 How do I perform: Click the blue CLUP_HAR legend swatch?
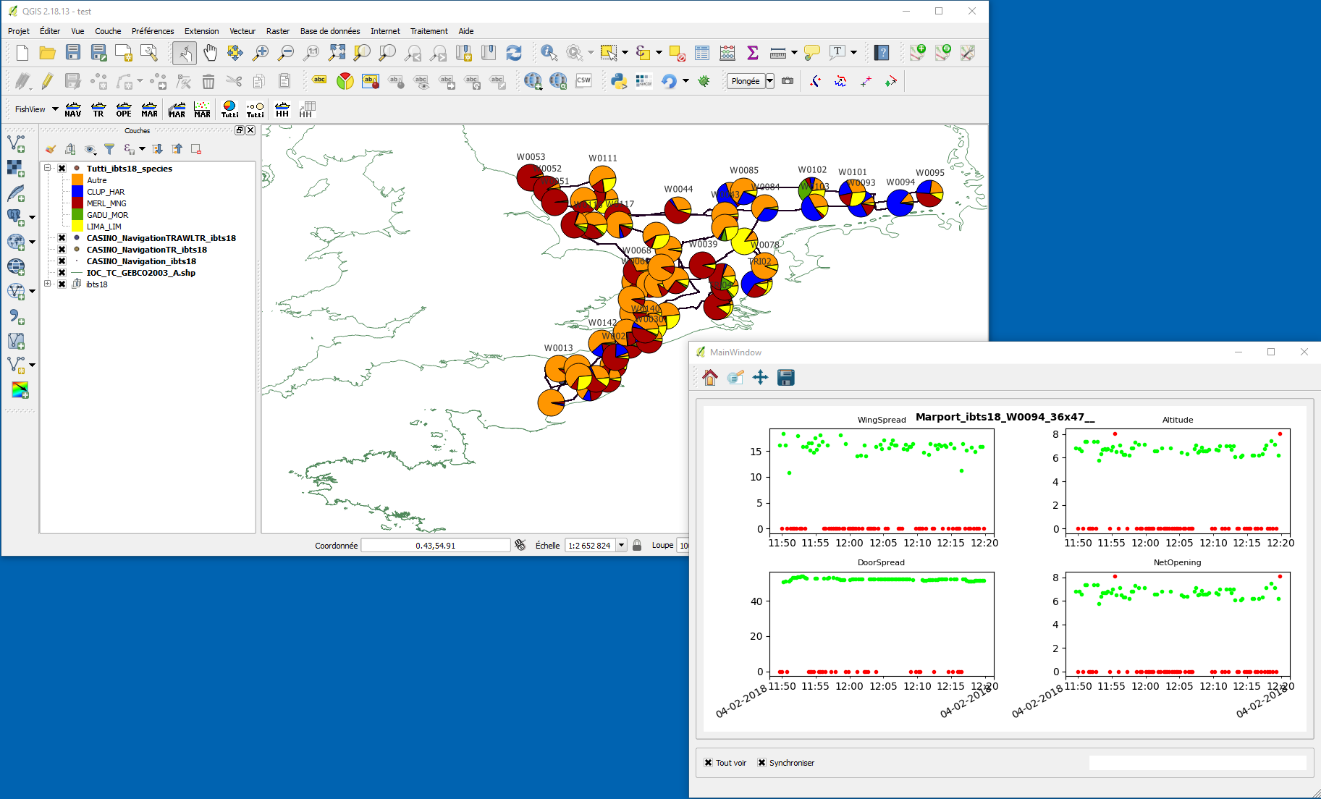pyautogui.click(x=78, y=191)
